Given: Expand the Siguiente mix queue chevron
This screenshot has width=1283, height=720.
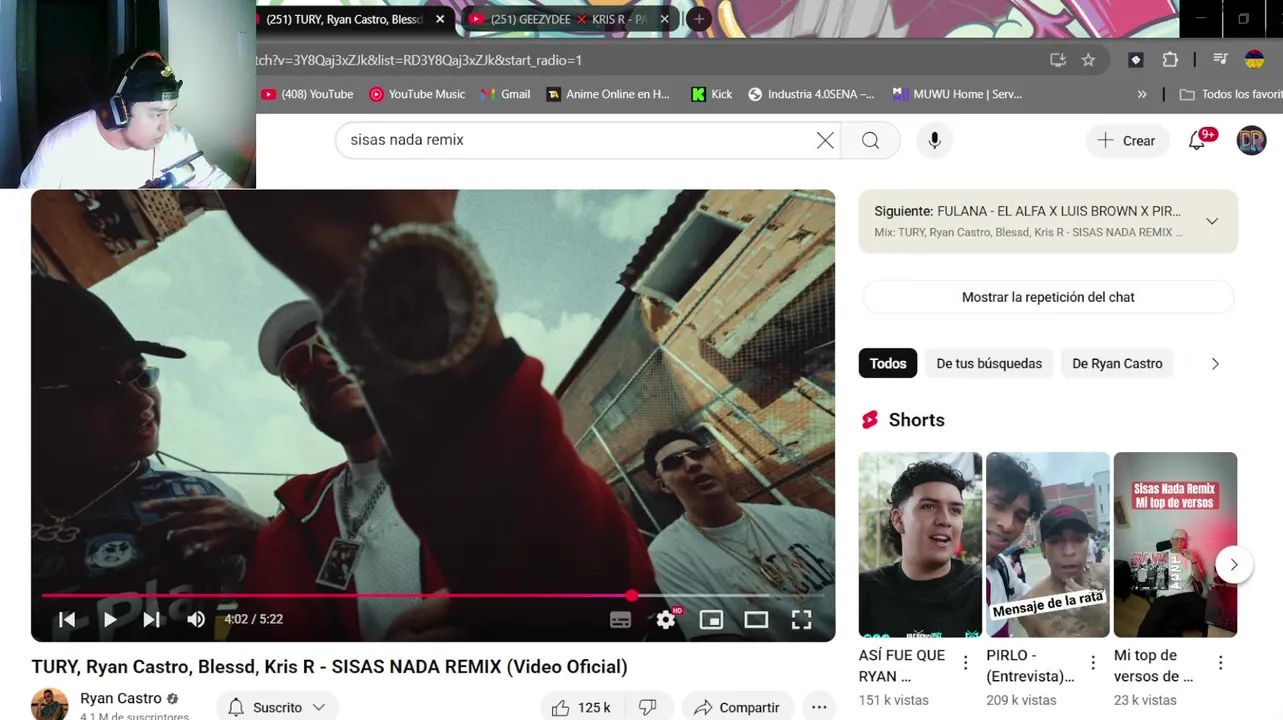Looking at the screenshot, I should (1212, 221).
